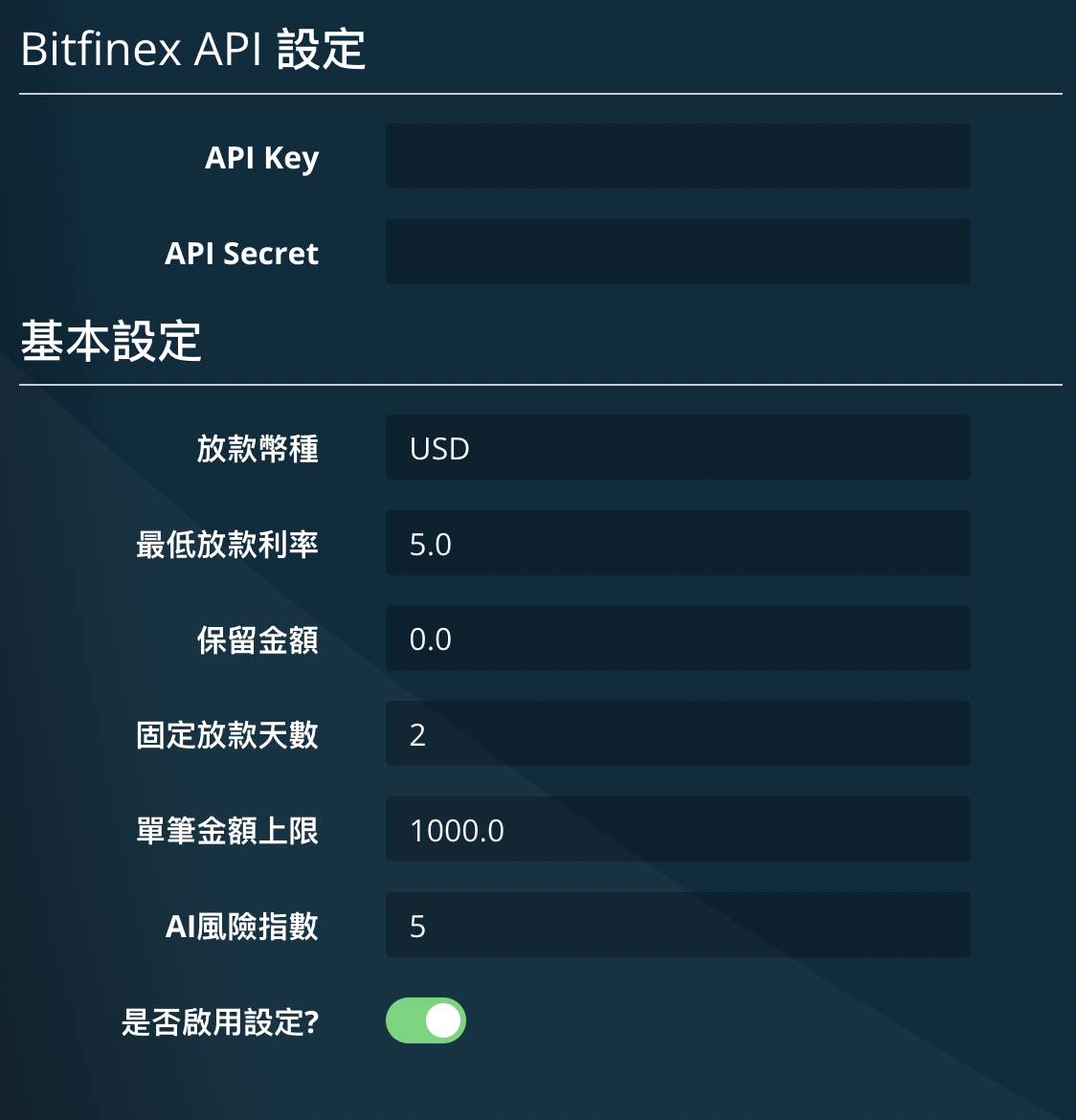Click the AI風險指數 label text
The image size is (1076, 1120).
(241, 927)
